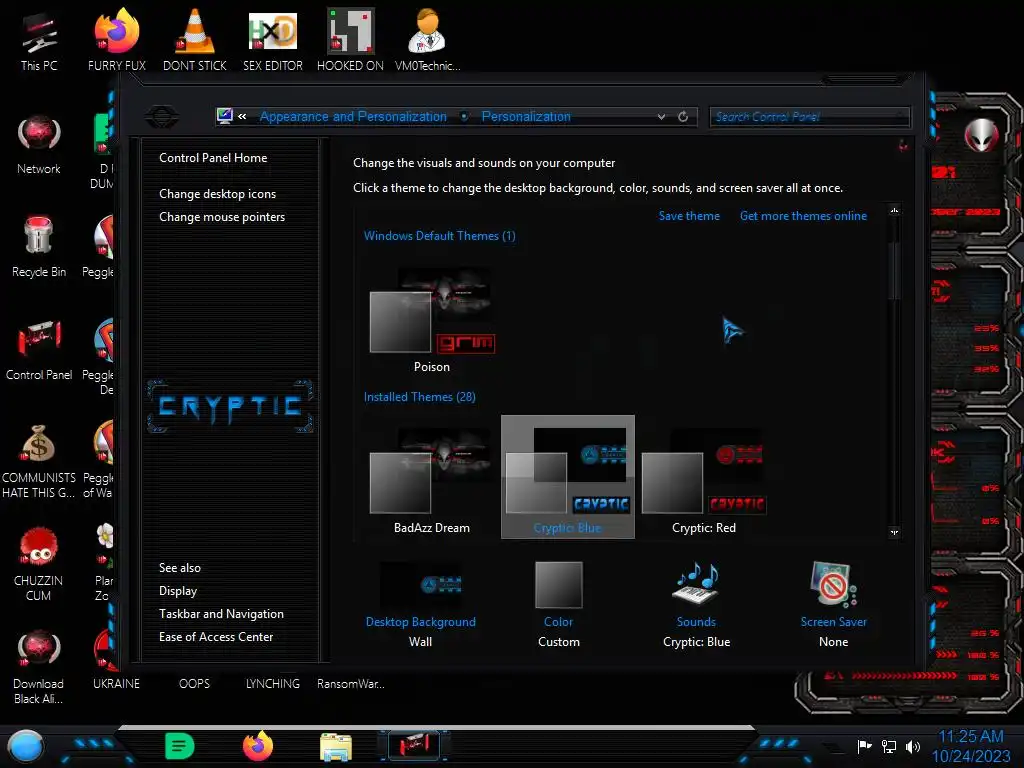Open the Network desktop icon
This screenshot has width=1024, height=768.
tap(39, 144)
